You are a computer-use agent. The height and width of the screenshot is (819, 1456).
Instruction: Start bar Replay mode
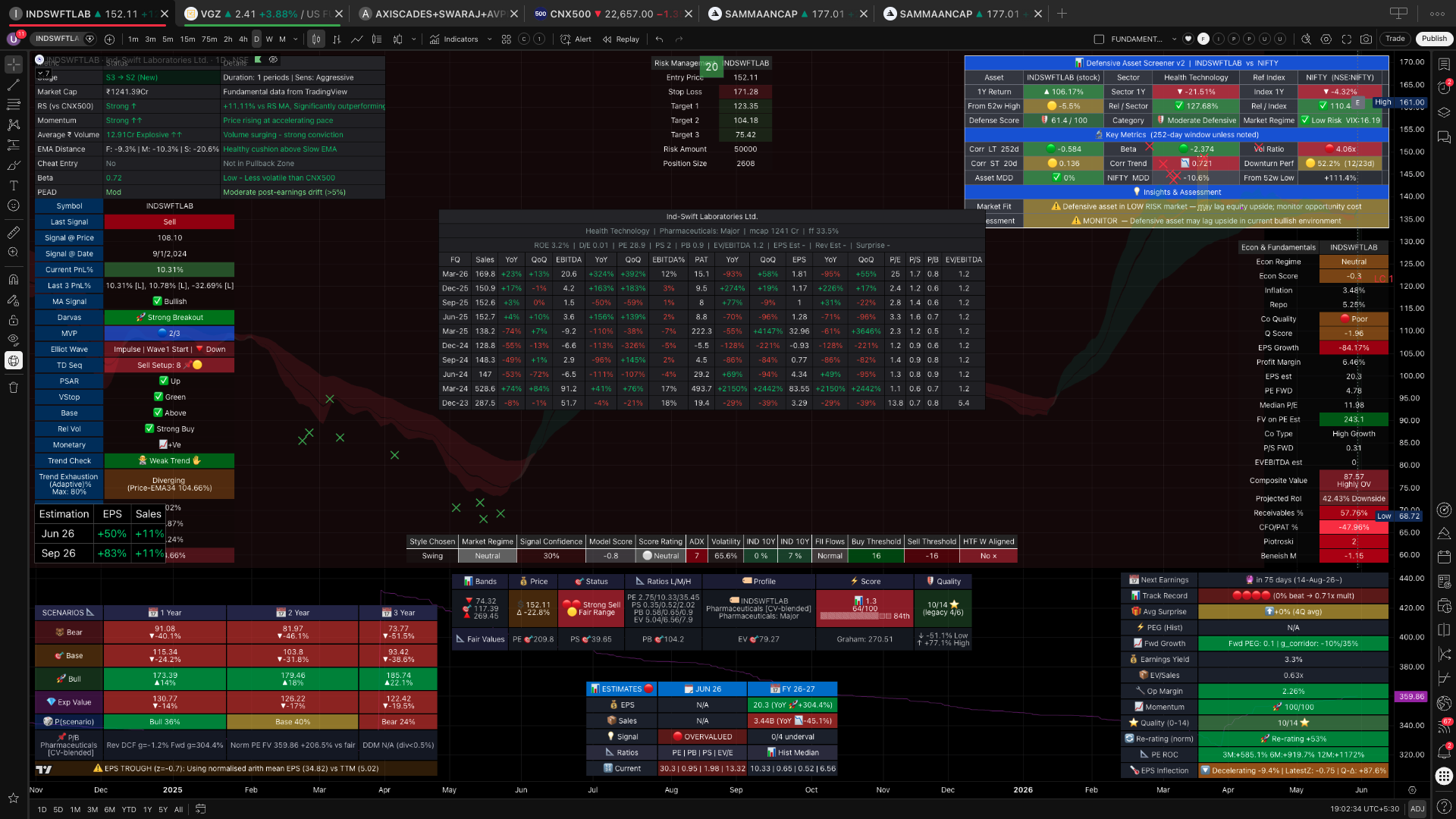(621, 39)
